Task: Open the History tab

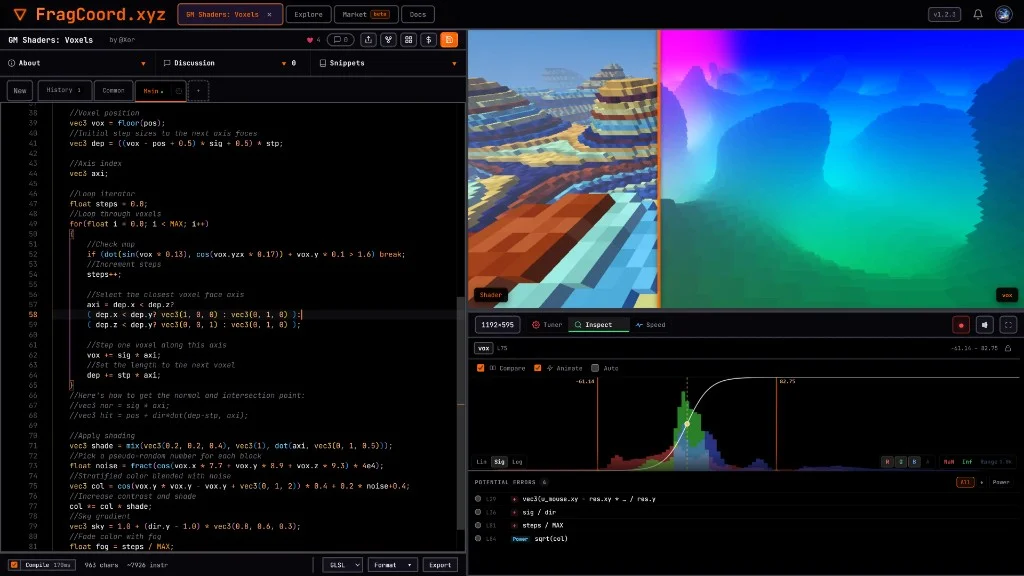Action: coord(64,90)
